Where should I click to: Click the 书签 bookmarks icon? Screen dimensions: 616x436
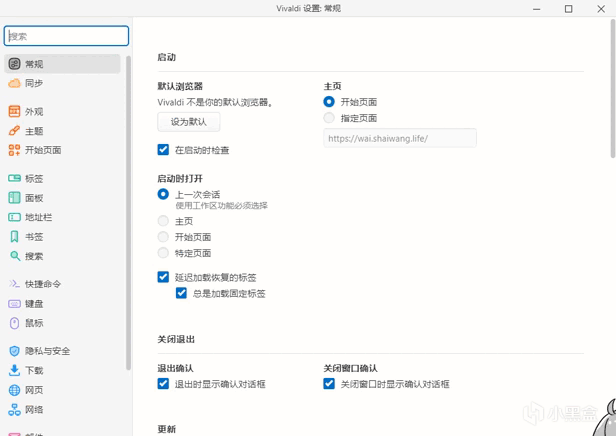[x=14, y=237]
